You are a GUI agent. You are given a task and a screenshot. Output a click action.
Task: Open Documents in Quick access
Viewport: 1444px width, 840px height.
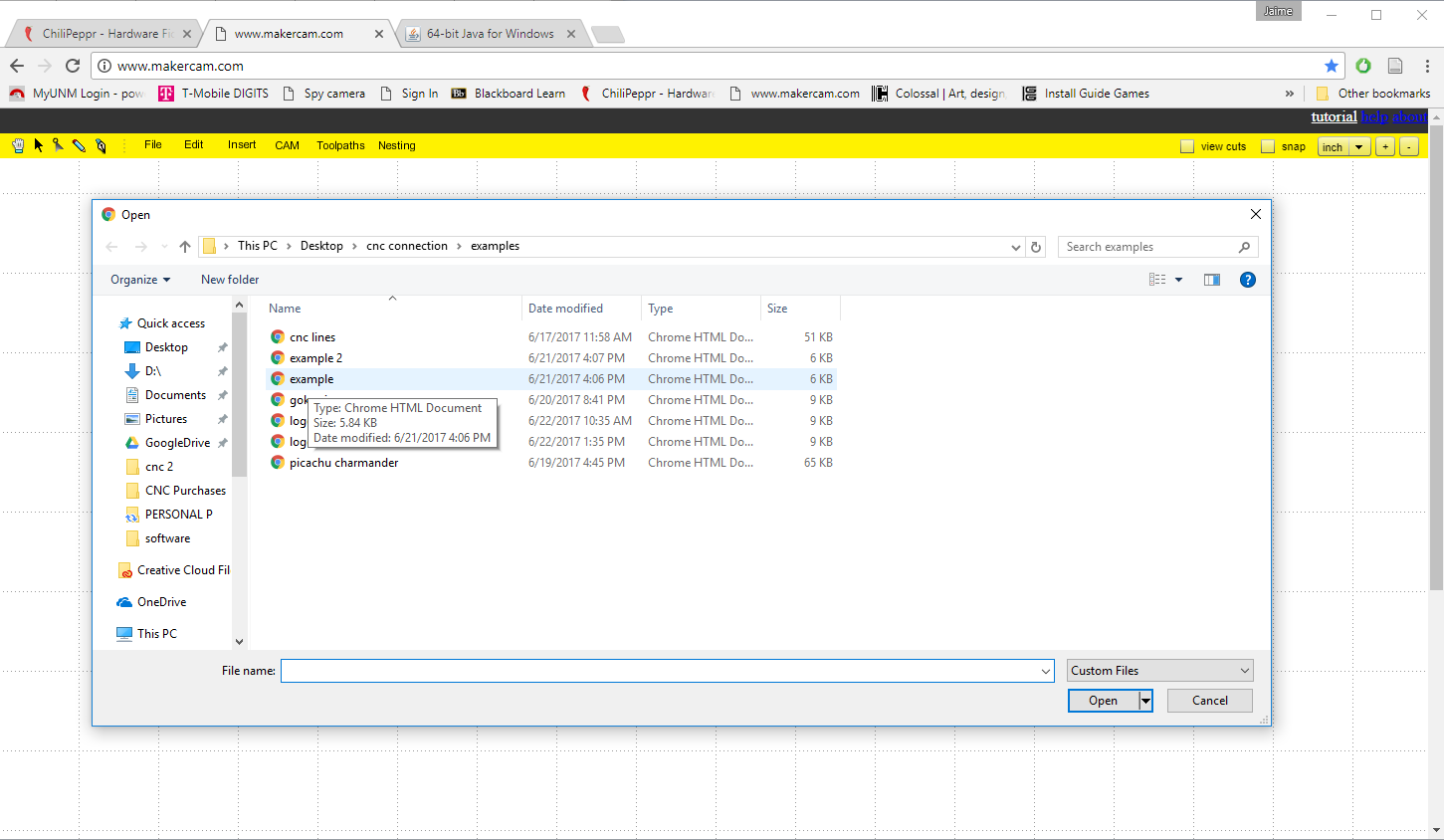click(x=175, y=395)
